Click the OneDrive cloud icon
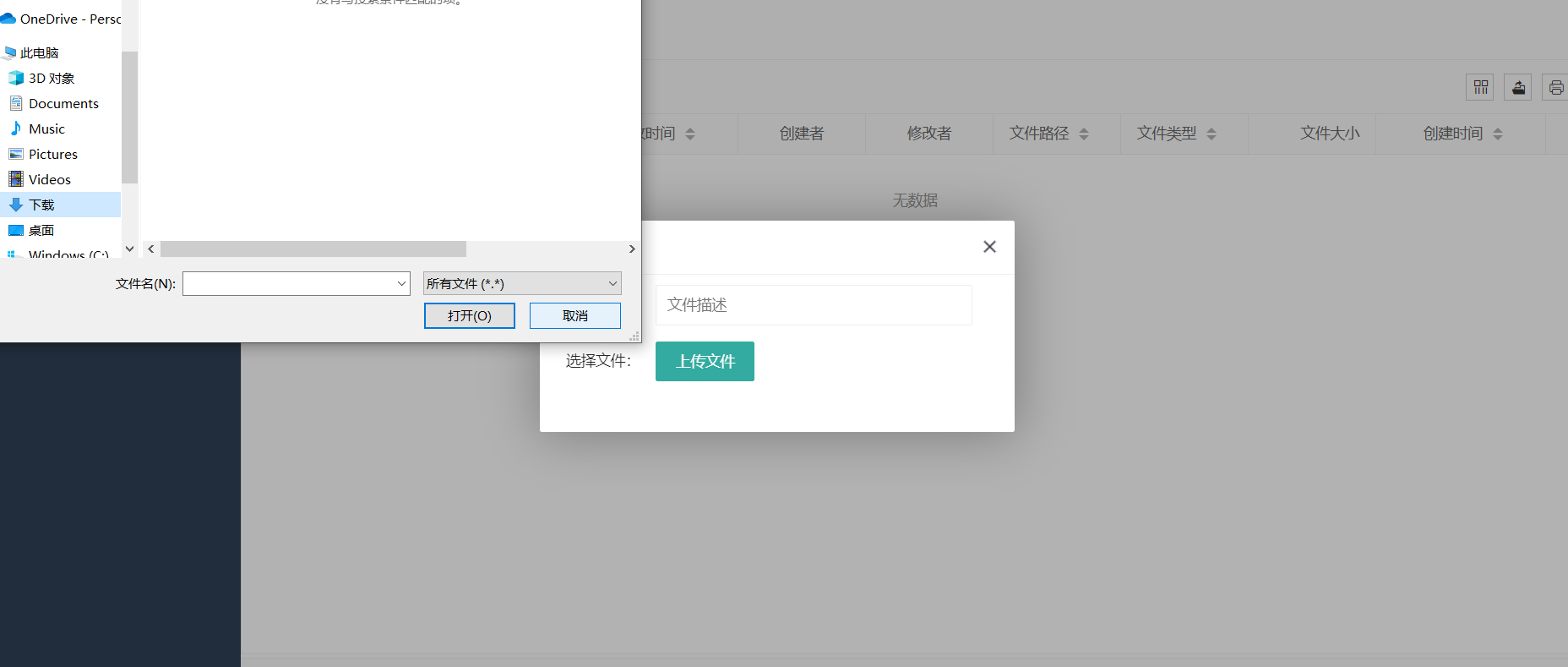This screenshot has height=667, width=1568. [x=8, y=19]
